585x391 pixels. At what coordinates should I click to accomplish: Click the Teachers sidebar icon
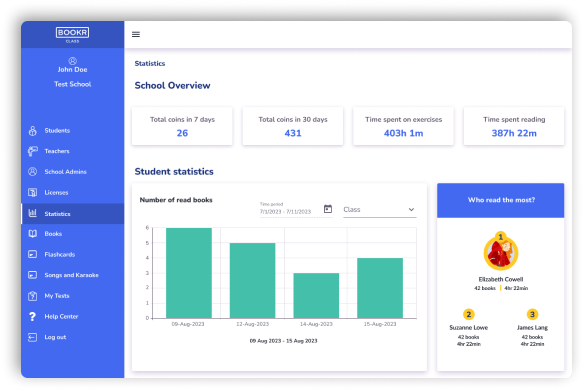(x=33, y=151)
